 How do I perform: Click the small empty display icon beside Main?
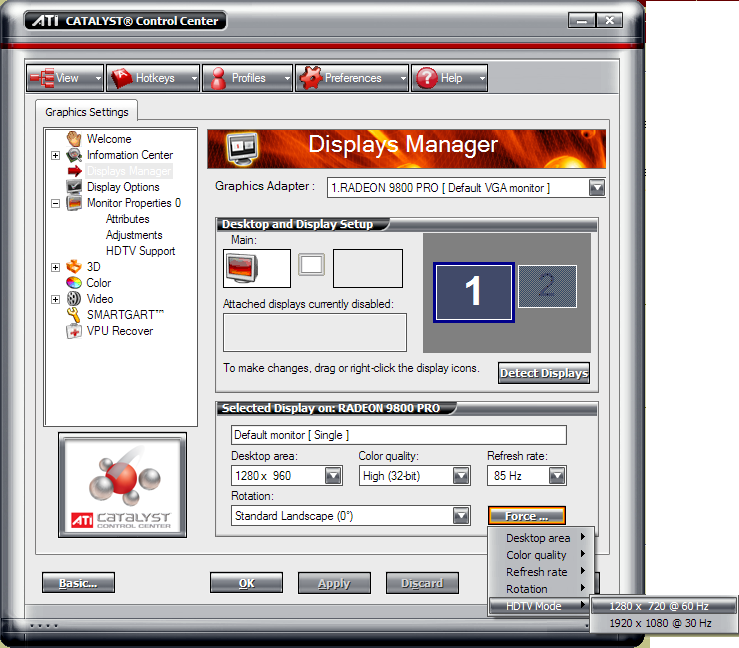(x=312, y=264)
